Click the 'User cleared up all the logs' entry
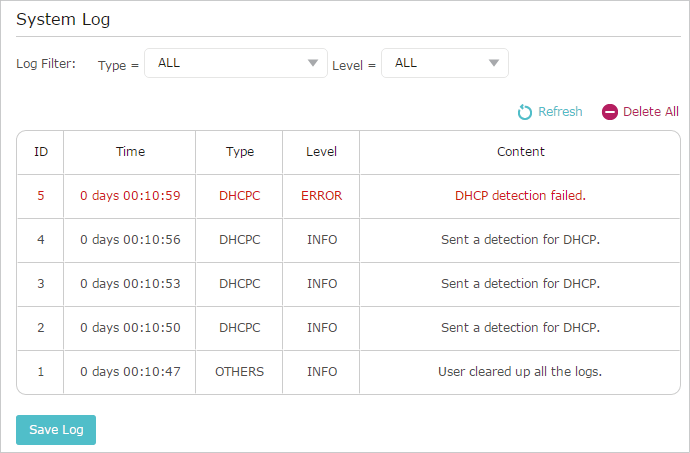The width and height of the screenshot is (690, 453). [x=520, y=372]
